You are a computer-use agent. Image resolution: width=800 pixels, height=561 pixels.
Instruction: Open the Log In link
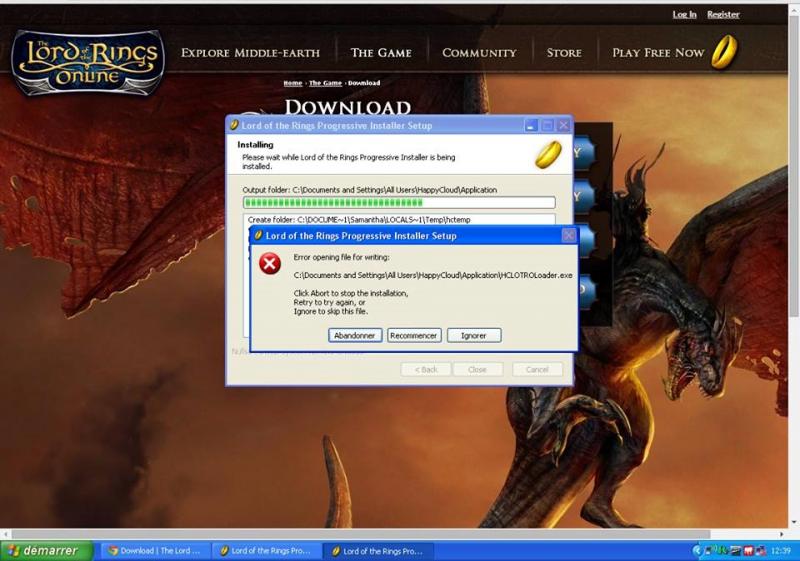pyautogui.click(x=684, y=14)
